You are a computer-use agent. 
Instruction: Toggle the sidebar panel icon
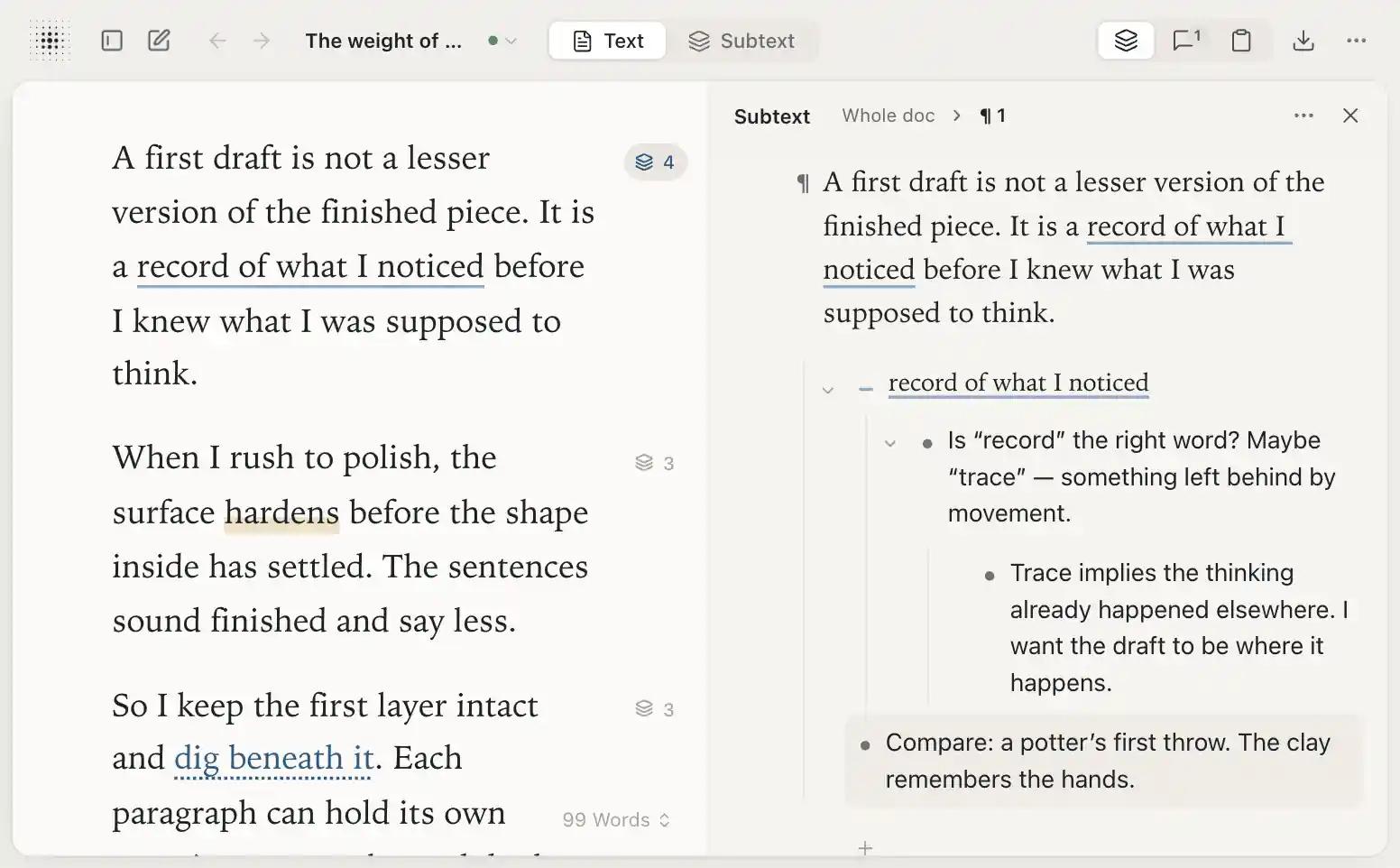pos(112,41)
